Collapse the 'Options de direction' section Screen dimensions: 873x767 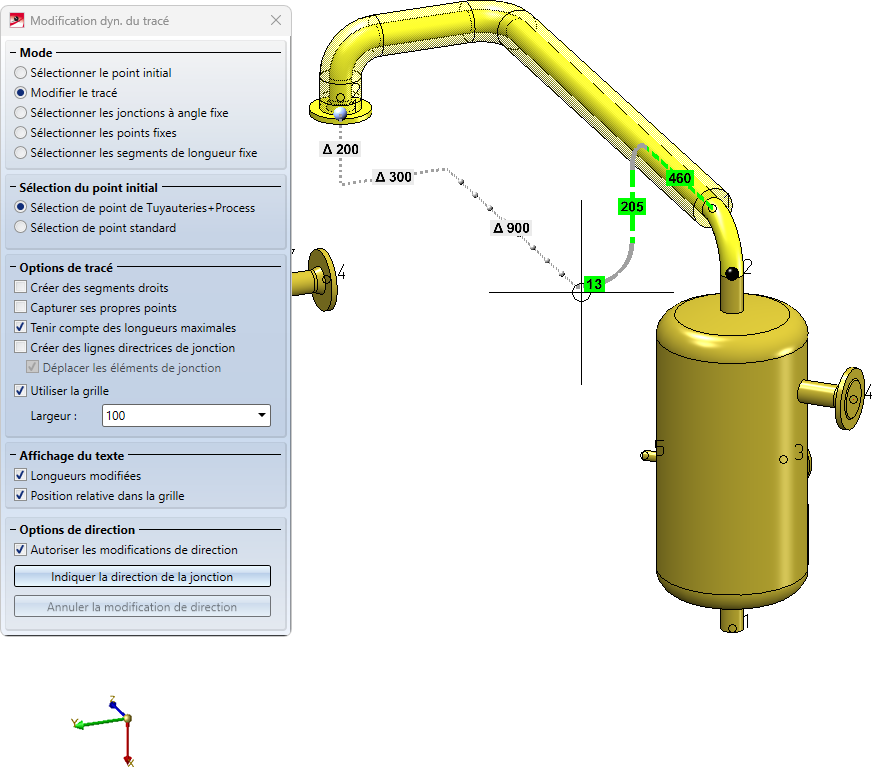pyautogui.click(x=13, y=530)
